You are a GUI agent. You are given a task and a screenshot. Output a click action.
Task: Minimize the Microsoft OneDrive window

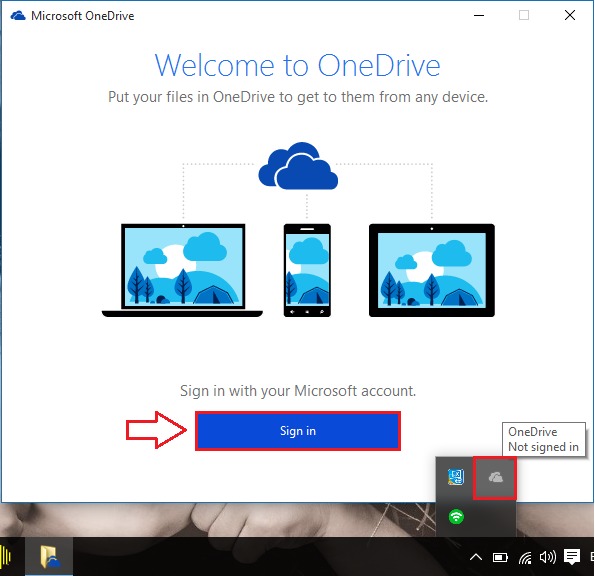pos(479,16)
